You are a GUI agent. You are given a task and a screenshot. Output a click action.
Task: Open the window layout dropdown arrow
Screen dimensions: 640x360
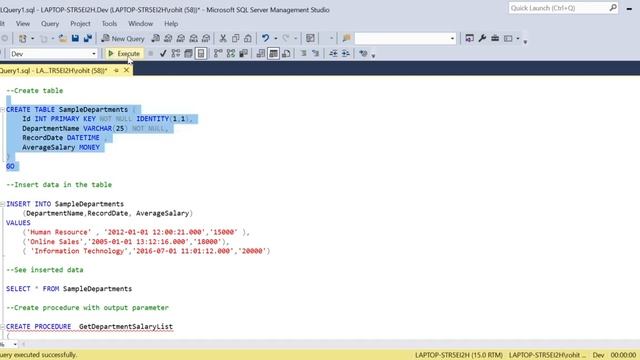[518, 38]
